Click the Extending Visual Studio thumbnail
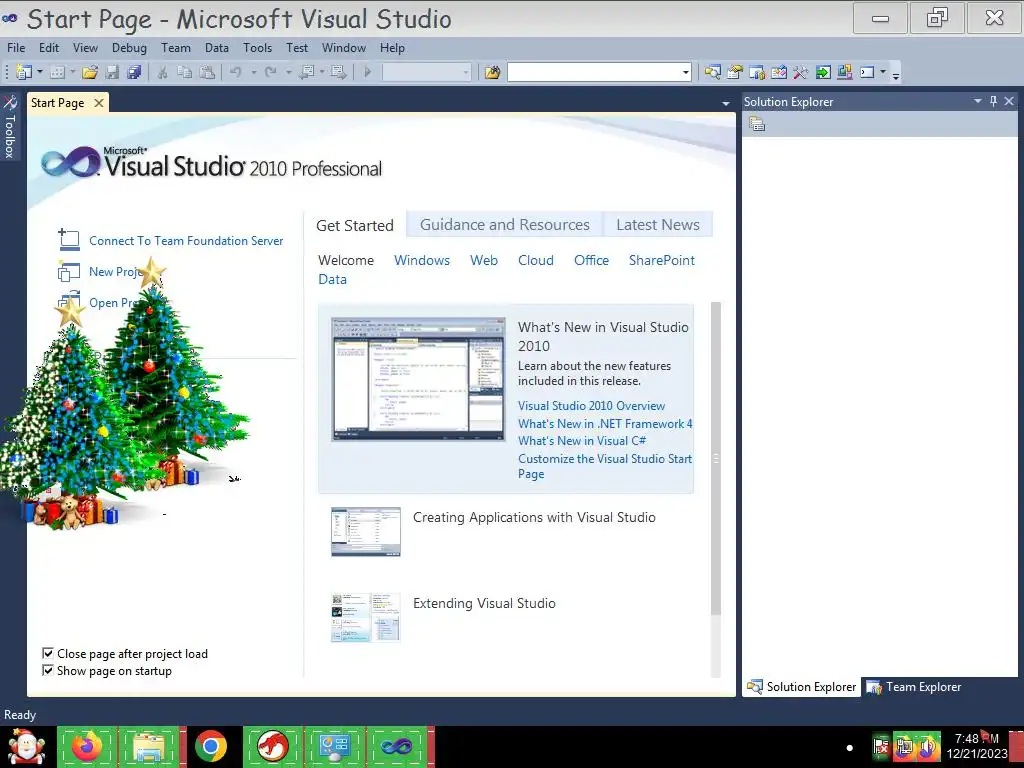 366,617
